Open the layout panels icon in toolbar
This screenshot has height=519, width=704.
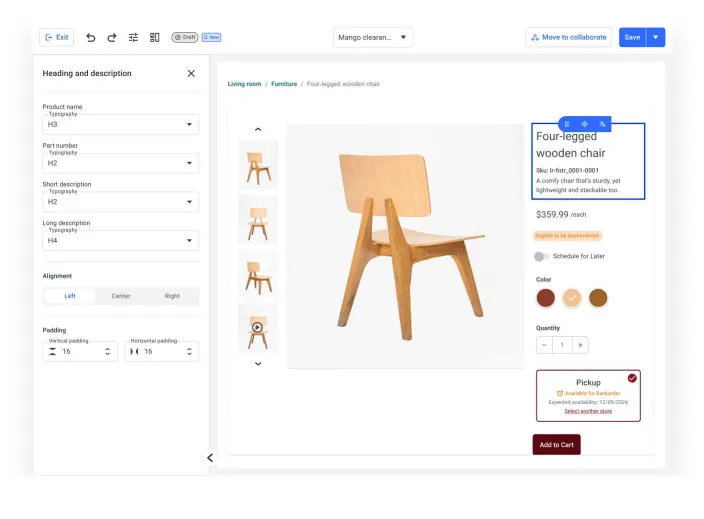(x=154, y=37)
